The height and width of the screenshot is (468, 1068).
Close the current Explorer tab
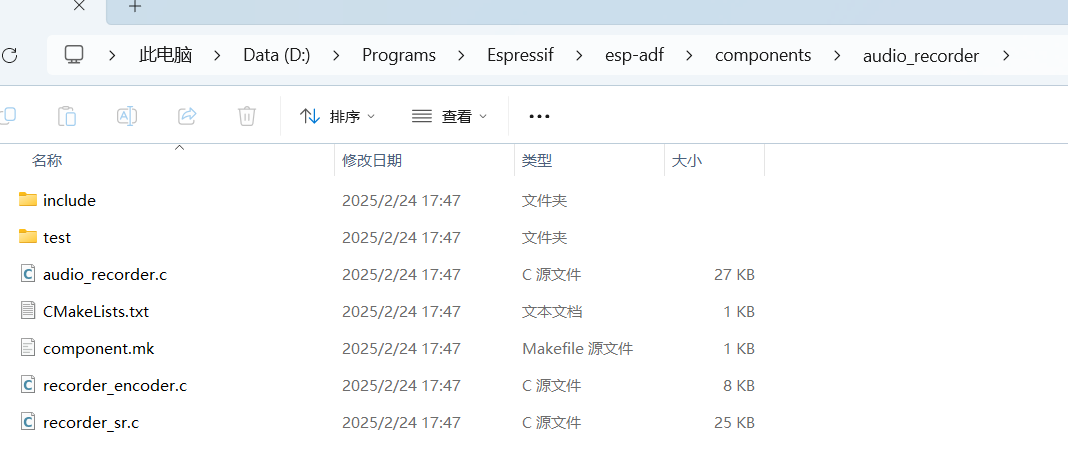80,7
